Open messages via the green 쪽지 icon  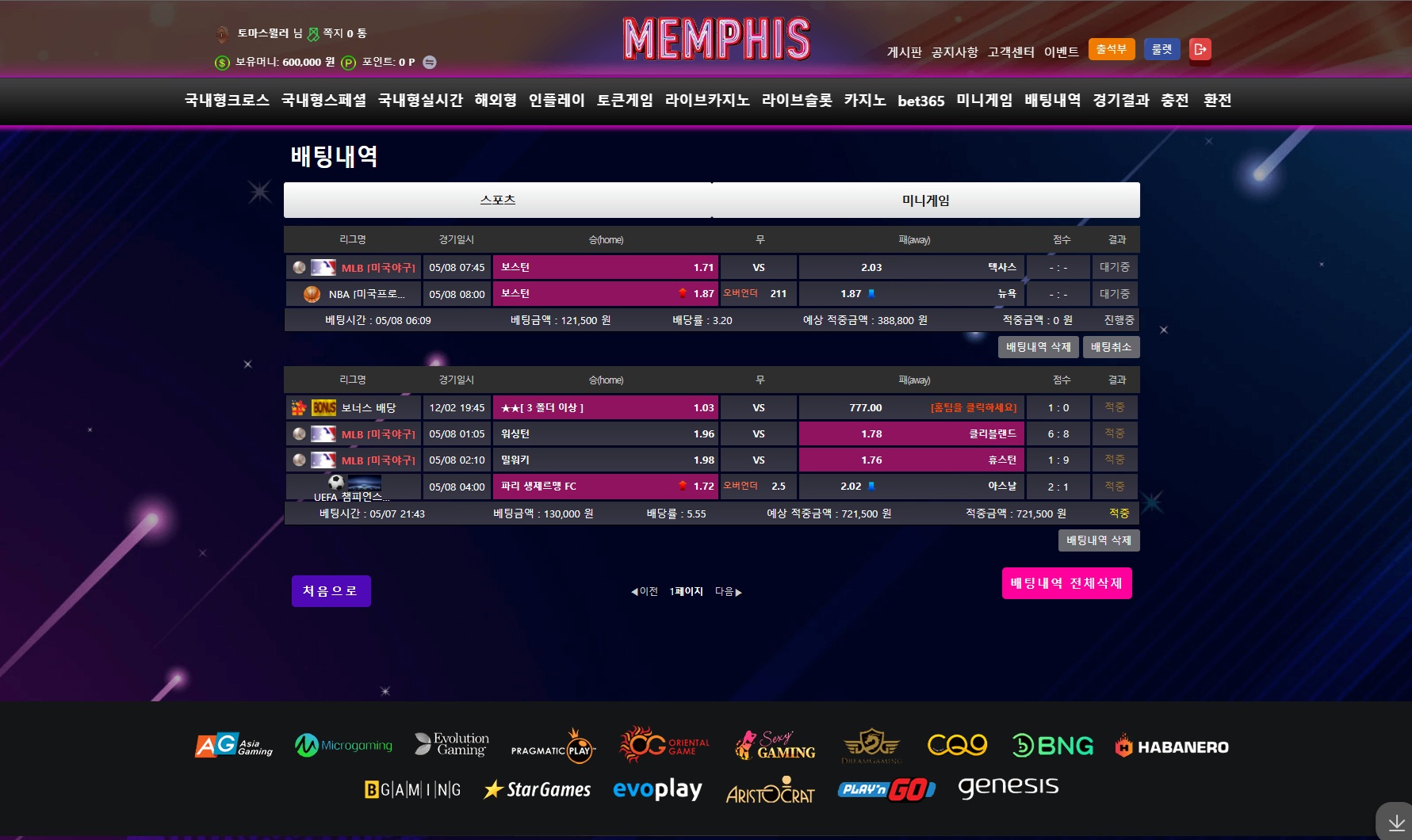pos(313,34)
